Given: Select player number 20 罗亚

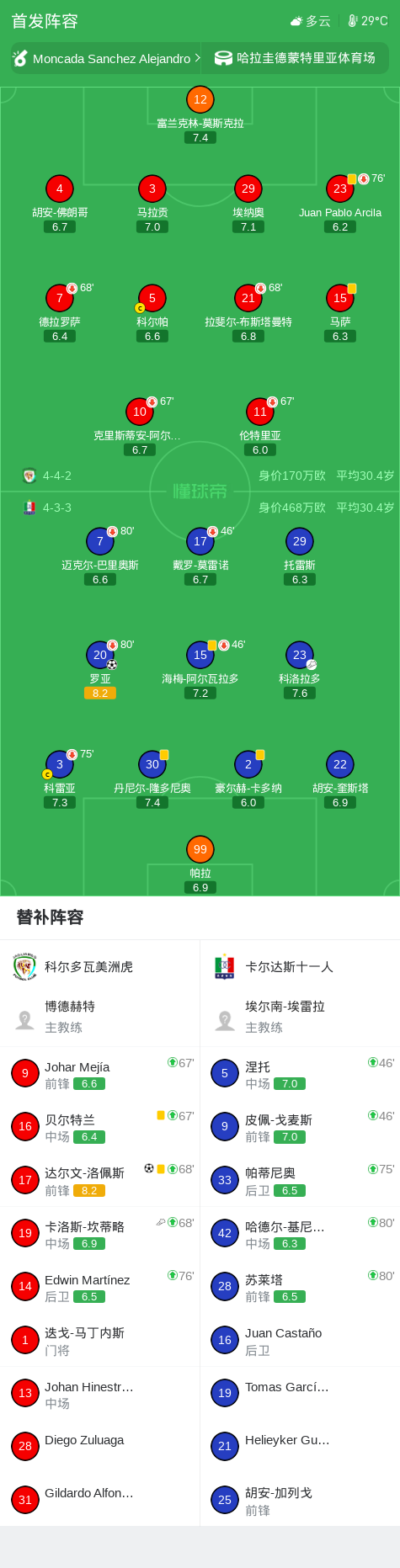Looking at the screenshot, I should point(100,669).
